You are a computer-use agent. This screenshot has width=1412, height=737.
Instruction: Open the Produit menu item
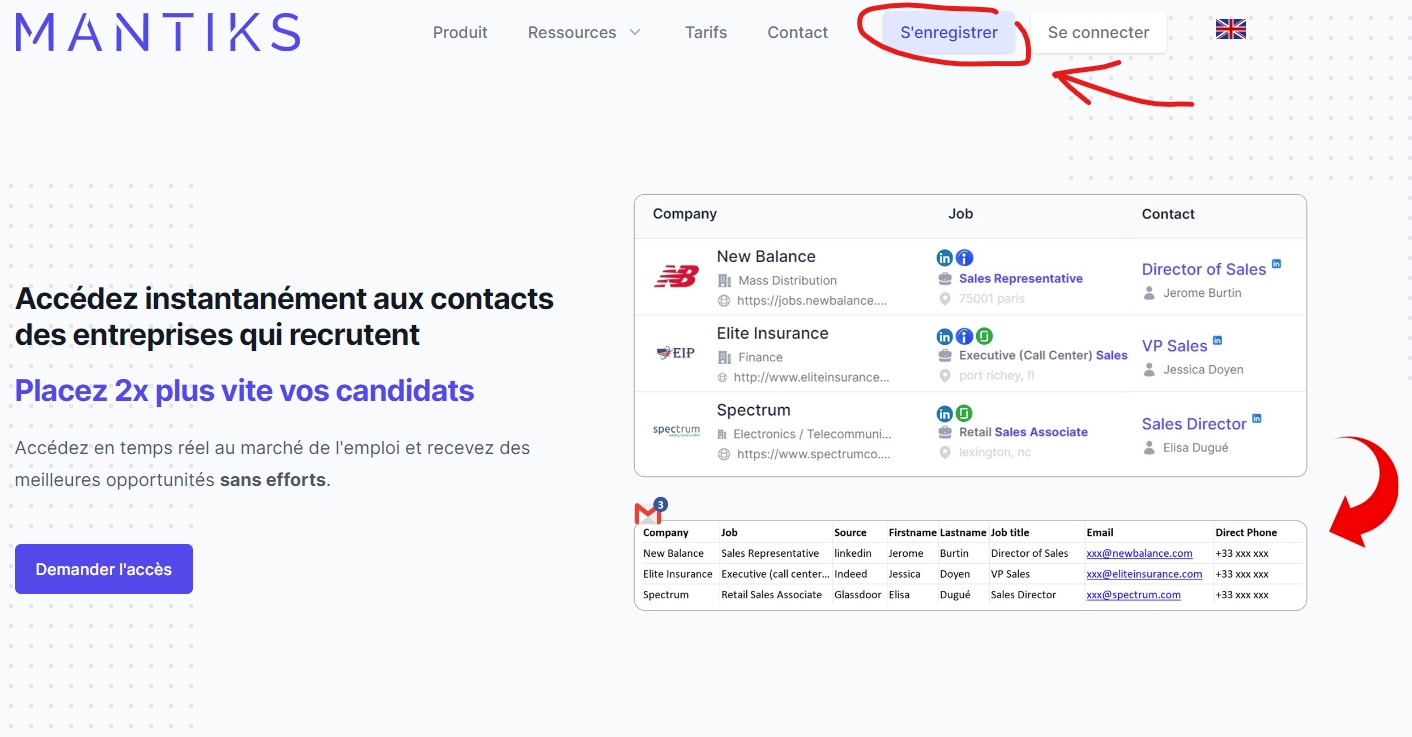click(x=460, y=32)
